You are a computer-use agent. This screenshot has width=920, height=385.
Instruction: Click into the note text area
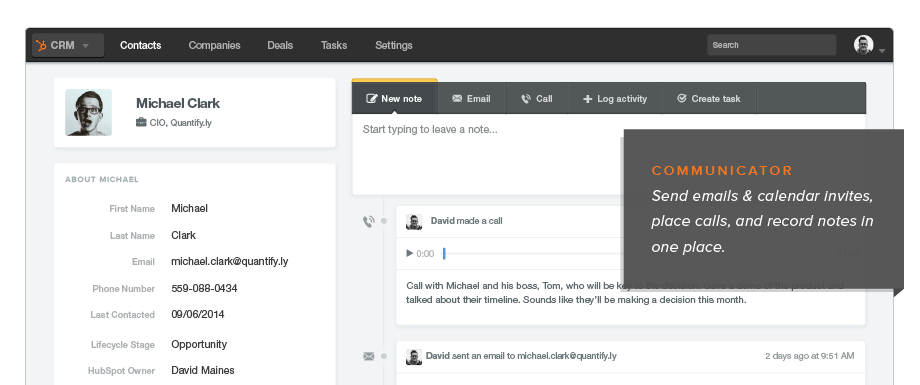pos(487,155)
